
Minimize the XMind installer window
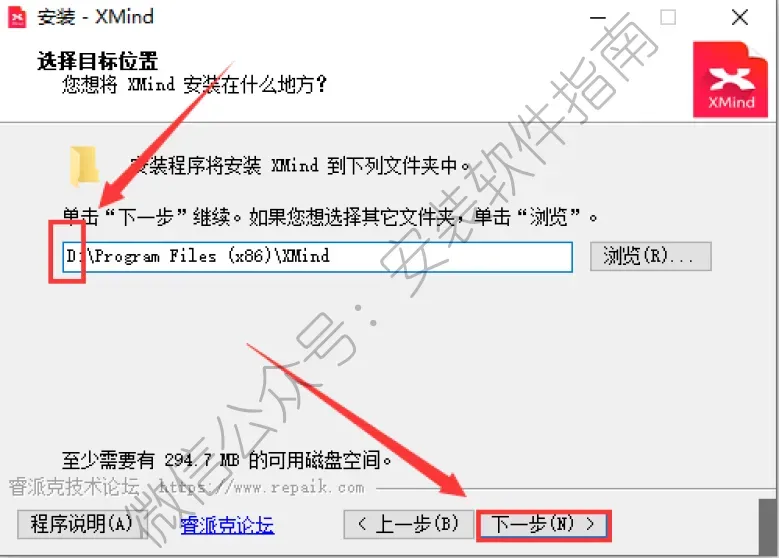tap(598, 18)
